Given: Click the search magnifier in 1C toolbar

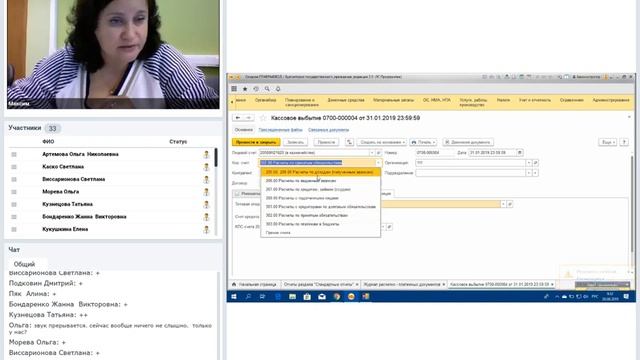Looking at the screenshot, I should 267,89.
